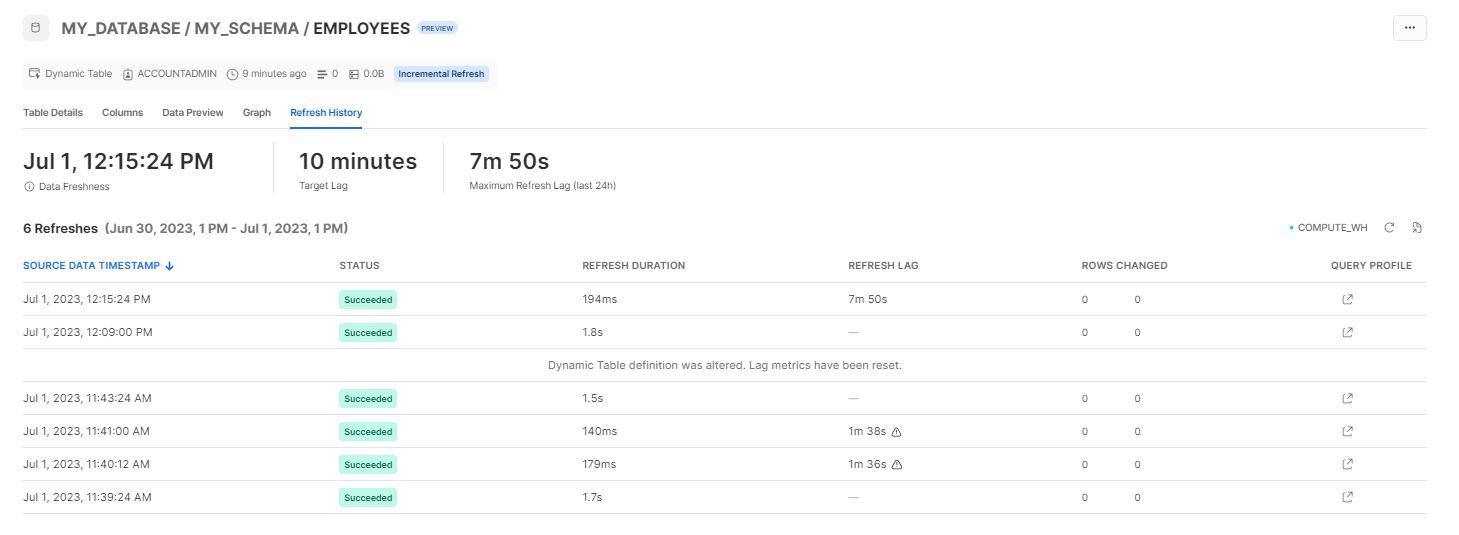Click the database icon next to MY_DATABASE
Screen dimensions: 1459x535
[x=36, y=28]
